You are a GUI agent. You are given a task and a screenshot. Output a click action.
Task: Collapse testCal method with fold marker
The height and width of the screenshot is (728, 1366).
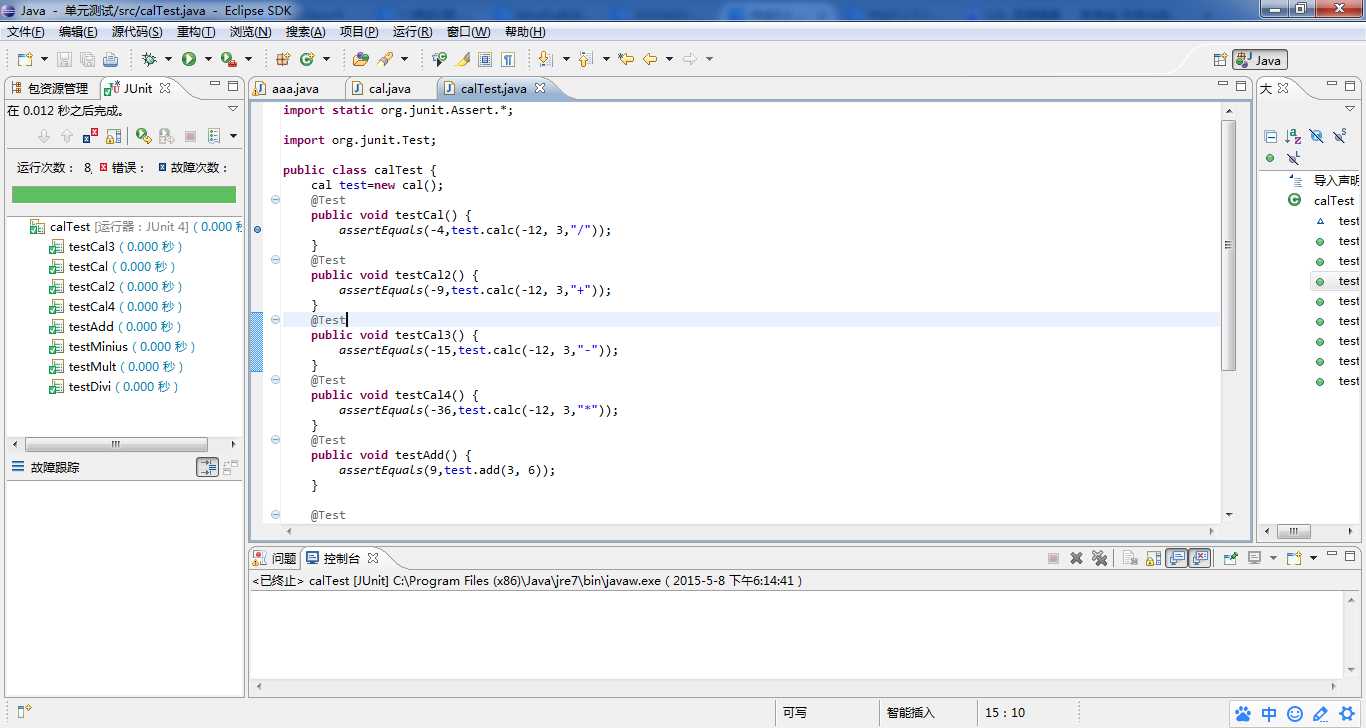point(275,200)
